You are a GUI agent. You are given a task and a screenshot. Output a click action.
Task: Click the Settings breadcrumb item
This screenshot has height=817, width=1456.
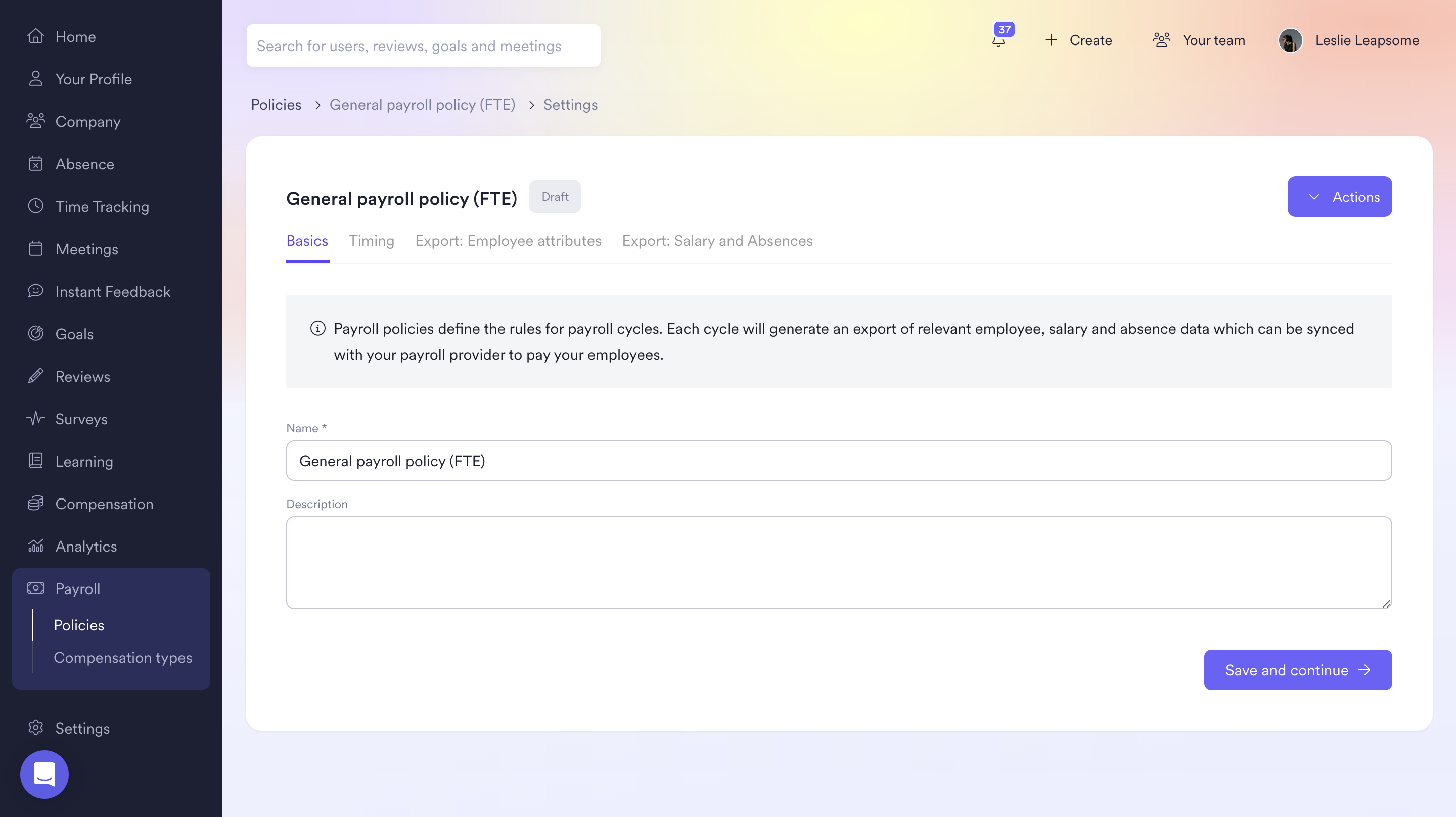click(x=570, y=105)
